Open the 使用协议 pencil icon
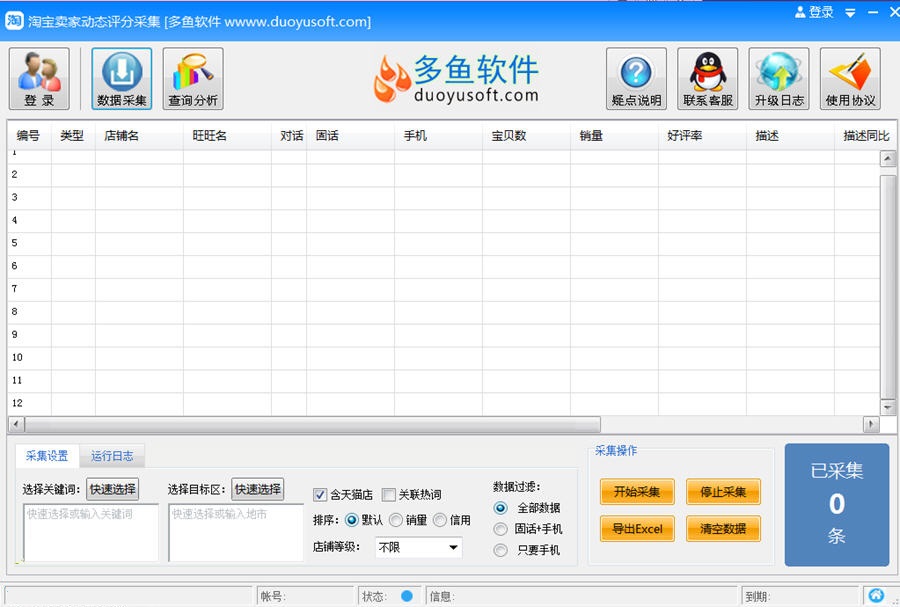Screen dimensions: 900x607 tap(850, 79)
